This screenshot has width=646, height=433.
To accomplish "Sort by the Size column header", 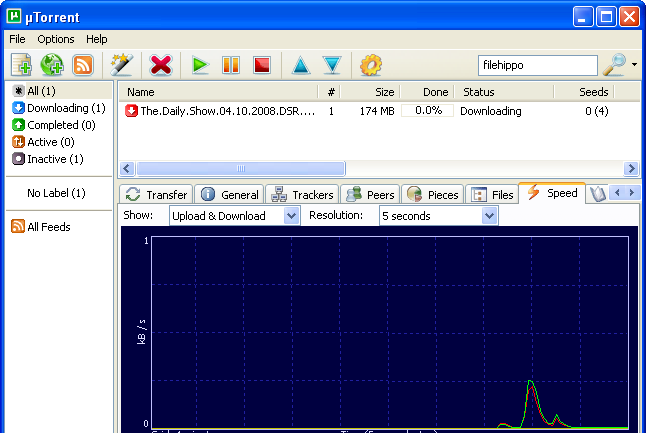I will point(370,92).
